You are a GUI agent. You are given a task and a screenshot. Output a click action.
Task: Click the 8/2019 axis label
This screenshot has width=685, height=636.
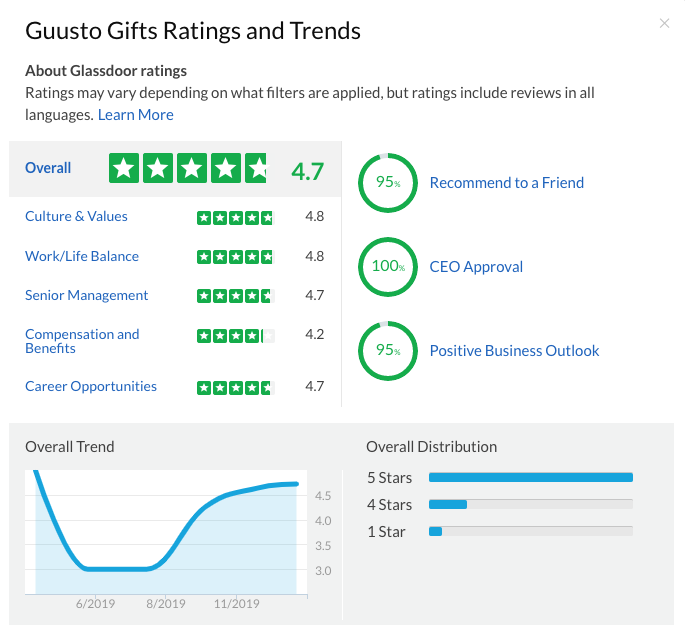[x=166, y=604]
